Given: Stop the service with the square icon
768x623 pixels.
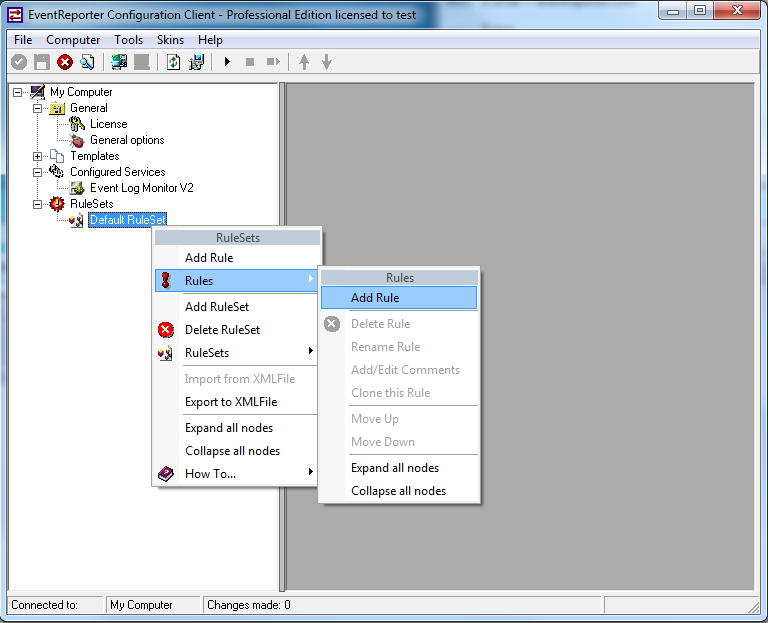Looking at the screenshot, I should click(x=250, y=62).
